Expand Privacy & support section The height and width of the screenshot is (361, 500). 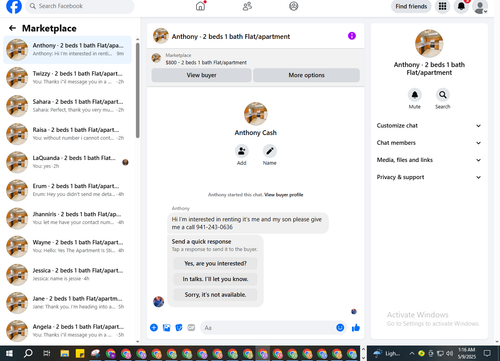pyautogui.click(x=429, y=177)
